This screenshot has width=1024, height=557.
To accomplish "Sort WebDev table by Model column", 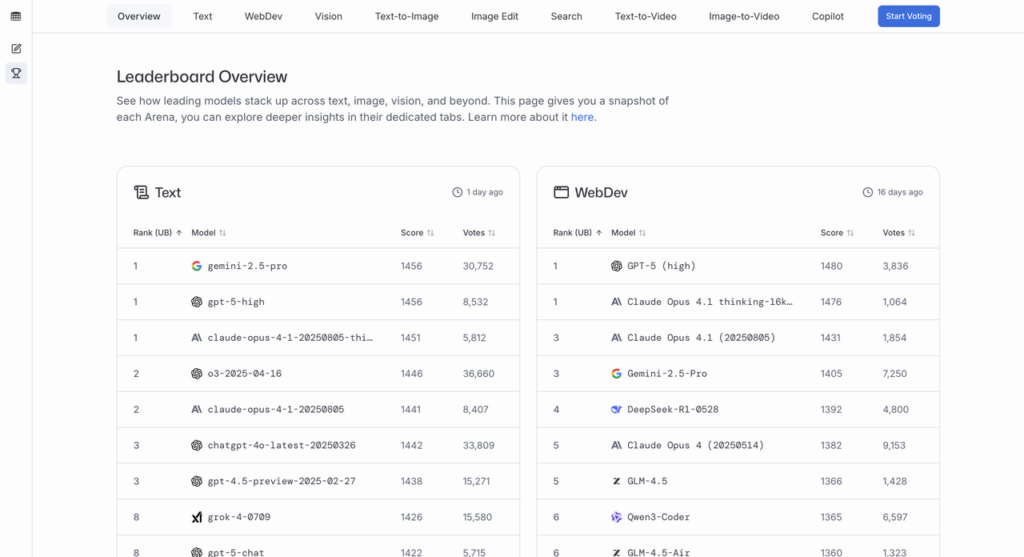I will 628,232.
